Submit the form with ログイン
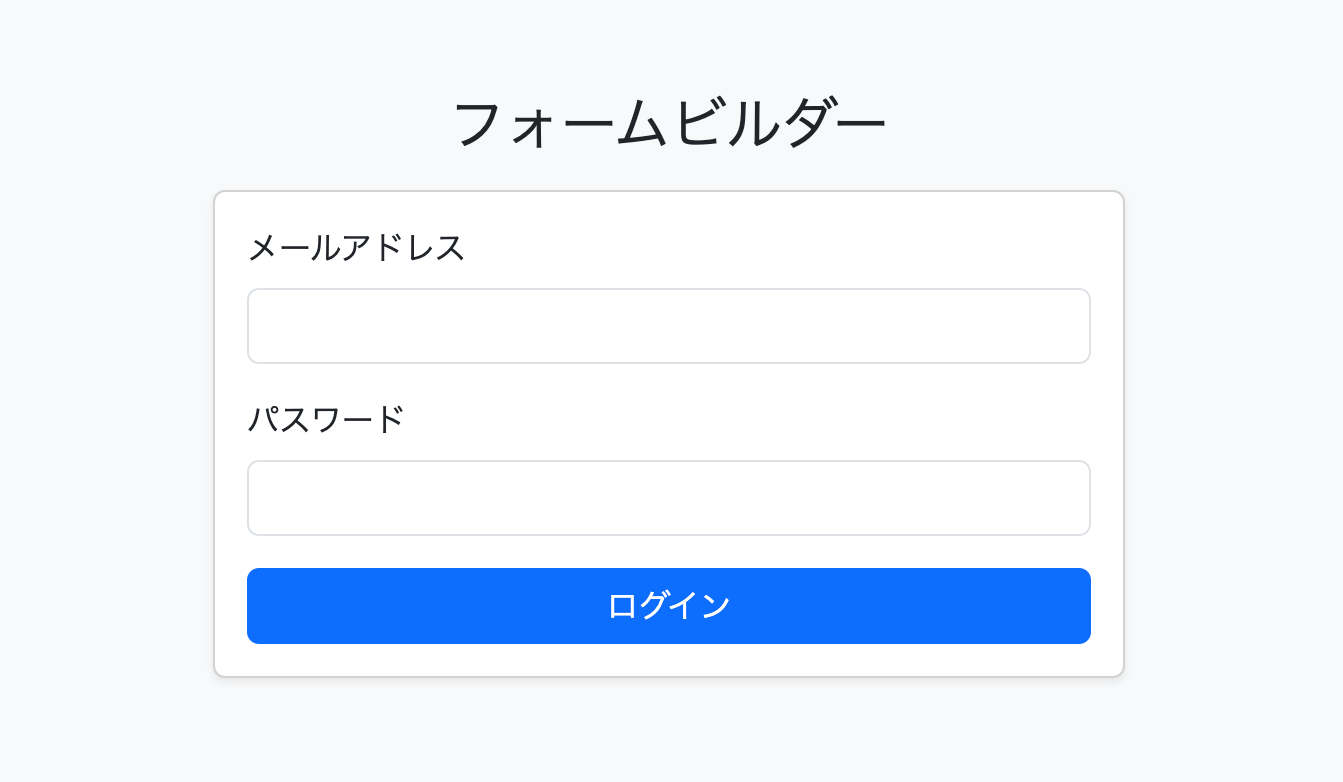Image resolution: width=1343 pixels, height=782 pixels. [668, 606]
